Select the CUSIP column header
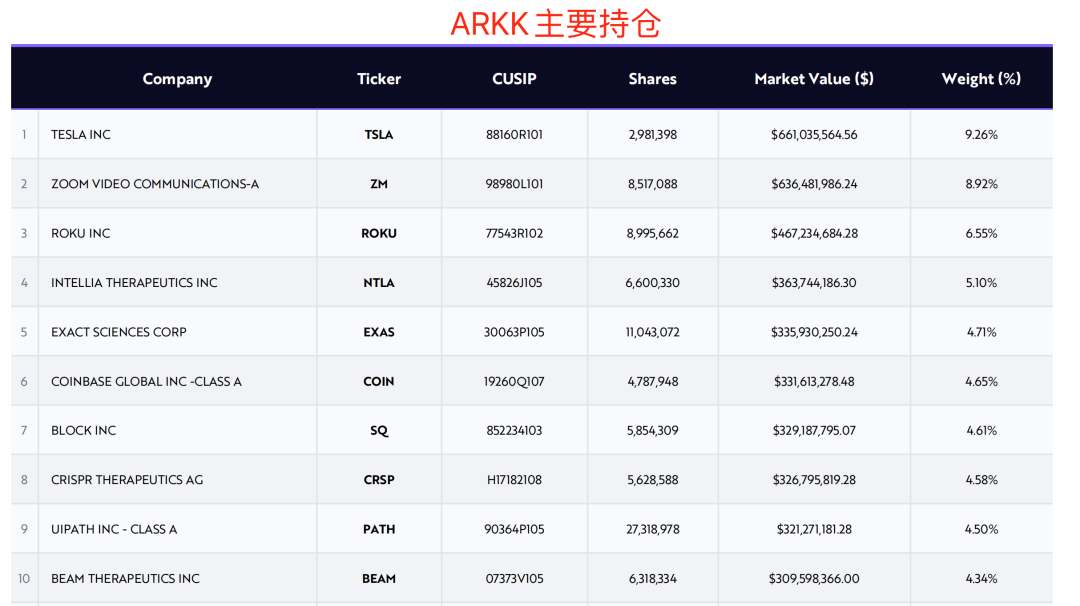 [514, 79]
